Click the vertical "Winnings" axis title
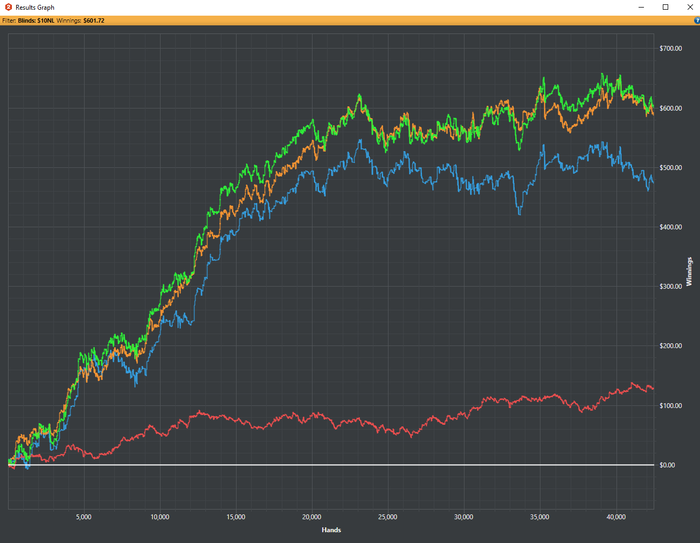700x543 pixels. tap(689, 272)
